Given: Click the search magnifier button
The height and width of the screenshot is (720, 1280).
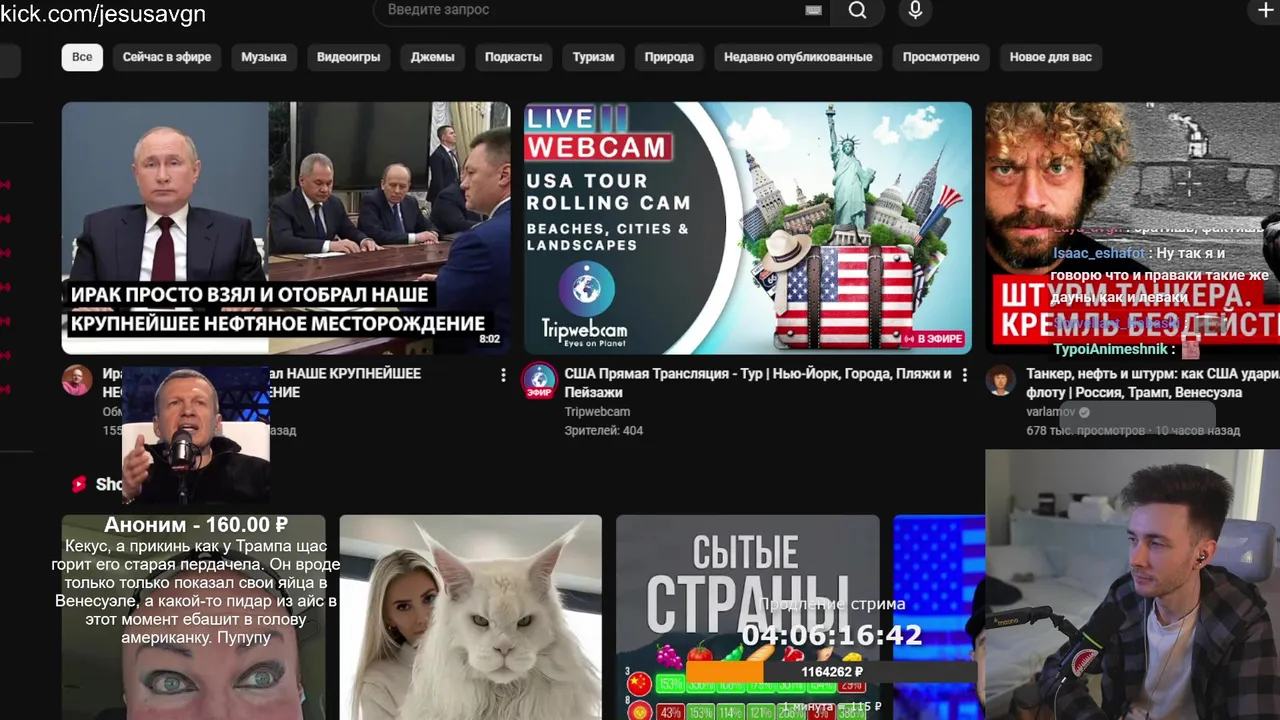Looking at the screenshot, I should point(857,10).
